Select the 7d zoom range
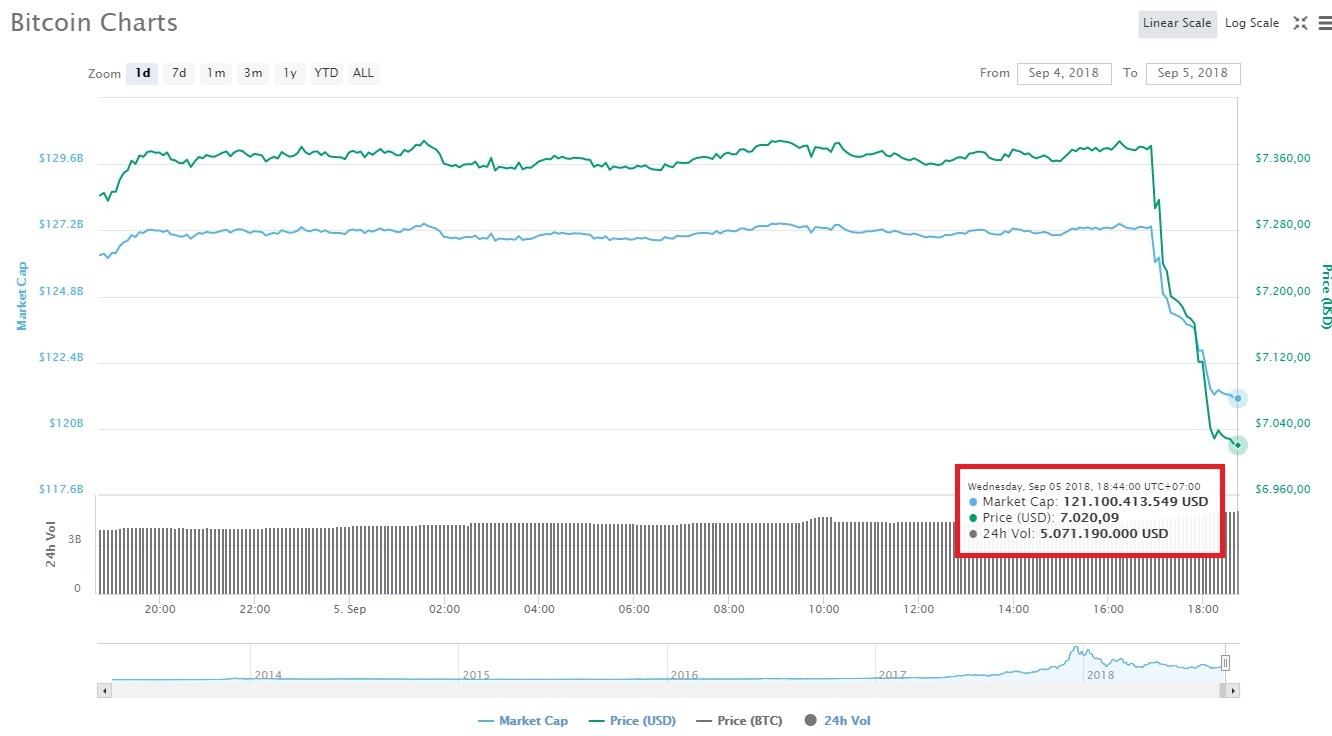This screenshot has height=736, width=1332. (x=179, y=73)
